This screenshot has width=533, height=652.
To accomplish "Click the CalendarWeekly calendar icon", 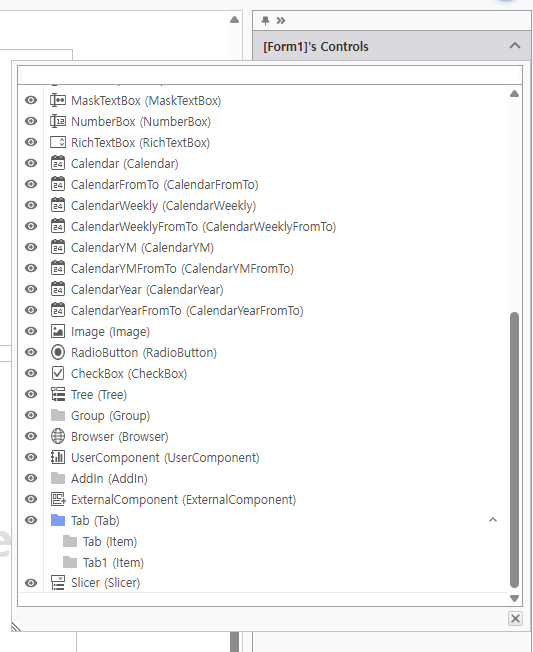I will coord(58,205).
